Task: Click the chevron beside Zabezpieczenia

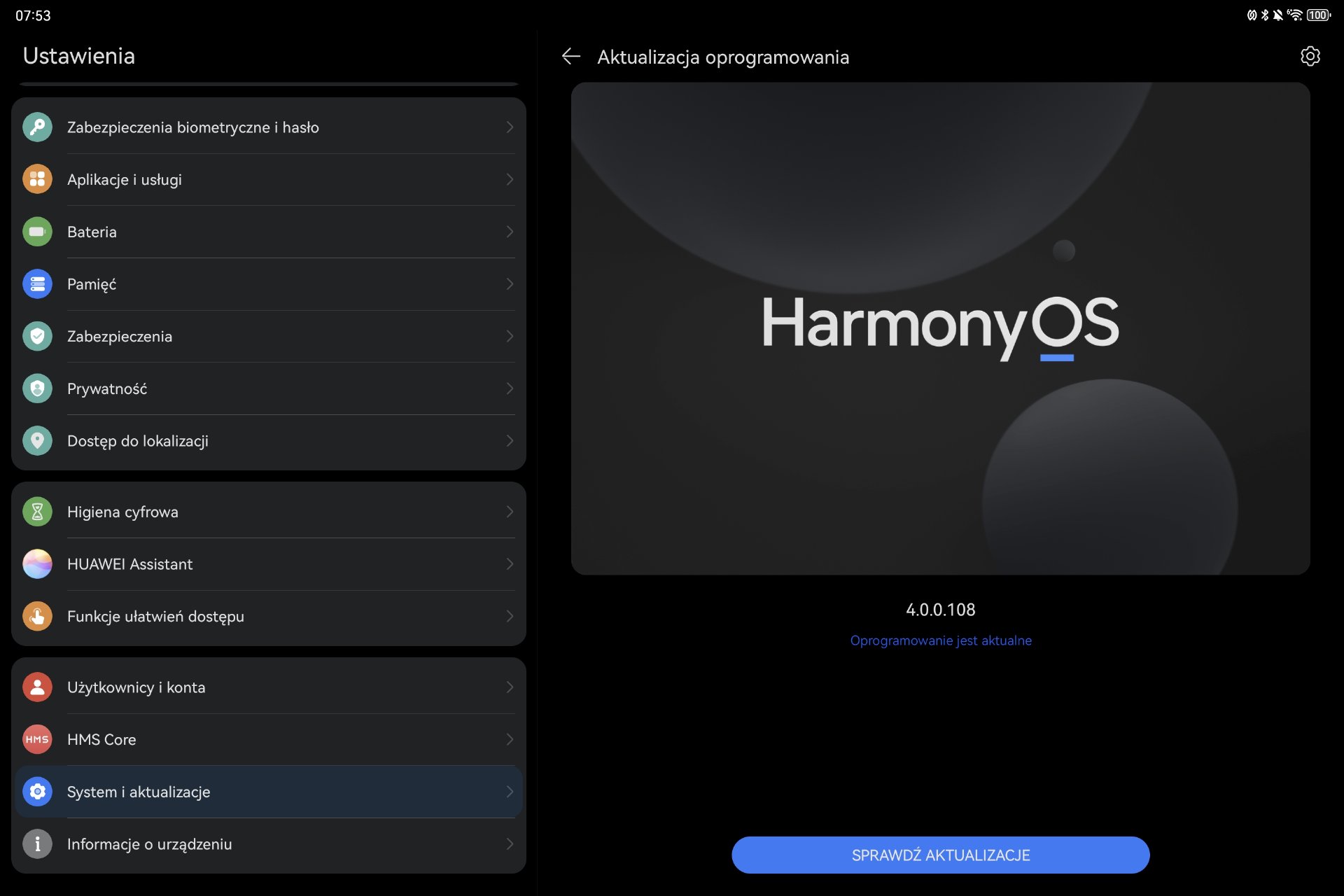Action: click(510, 336)
